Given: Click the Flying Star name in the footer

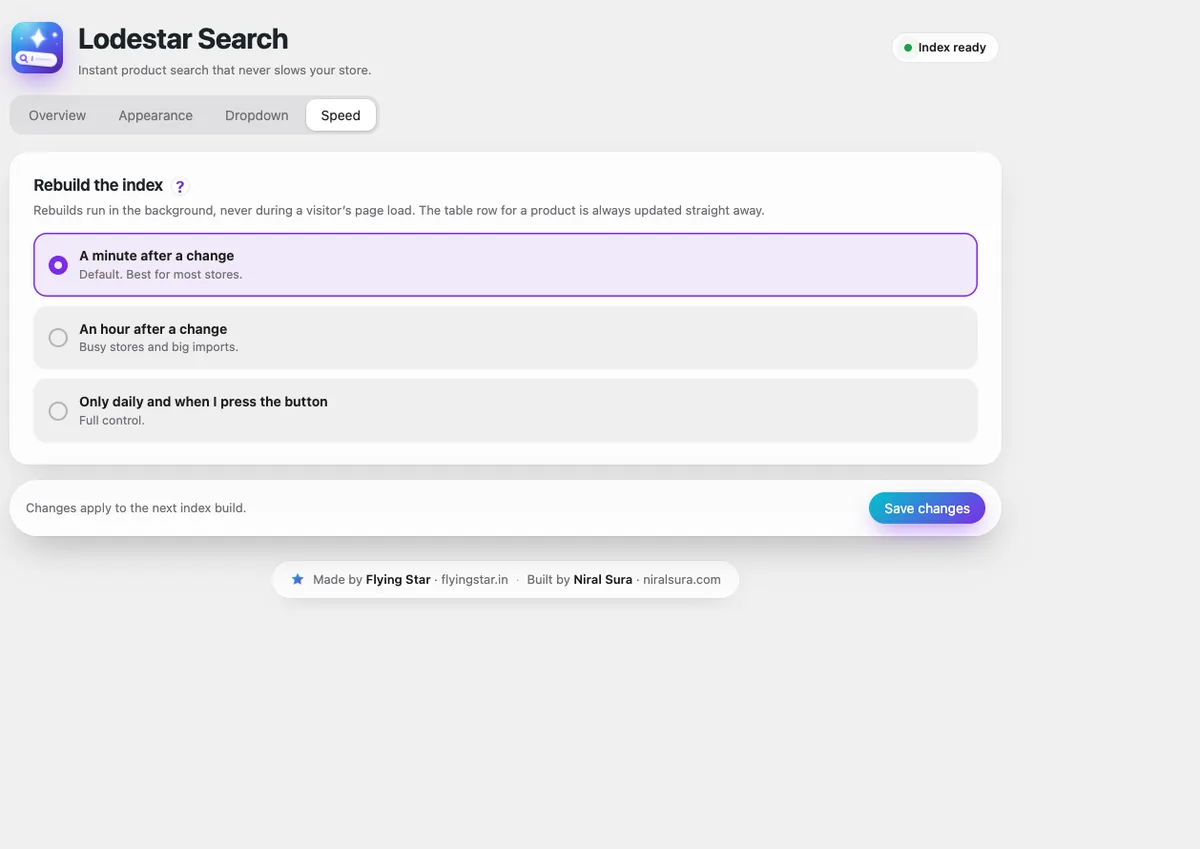Looking at the screenshot, I should pos(398,579).
